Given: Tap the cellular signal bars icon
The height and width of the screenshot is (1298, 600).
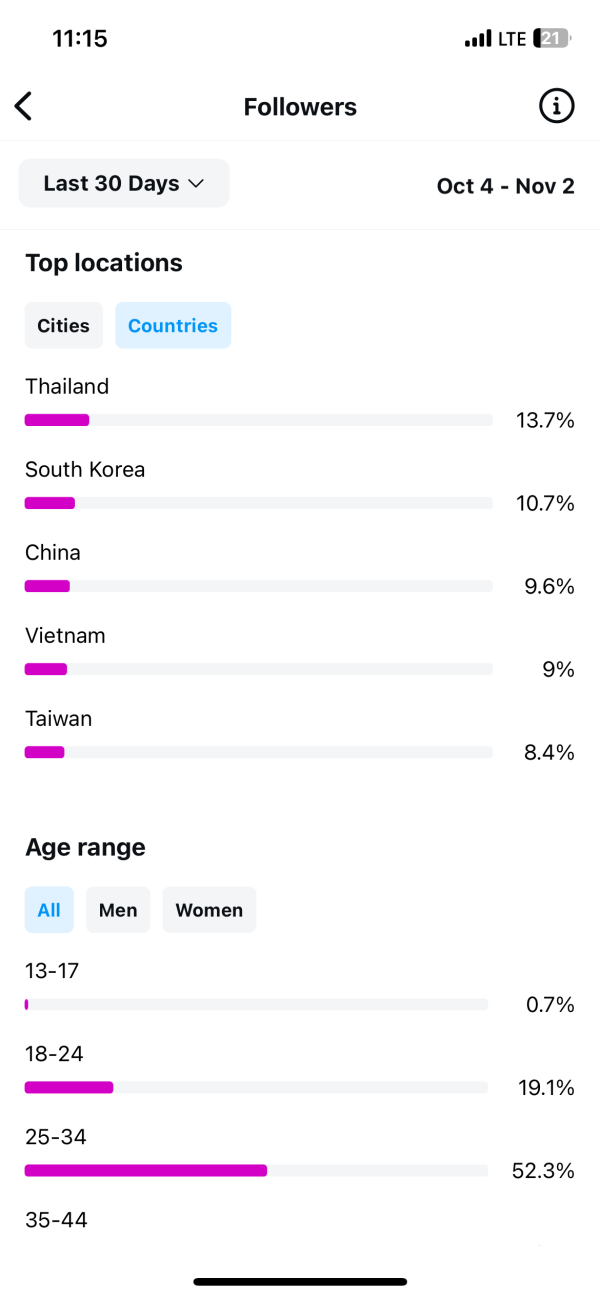Looking at the screenshot, I should point(479,39).
